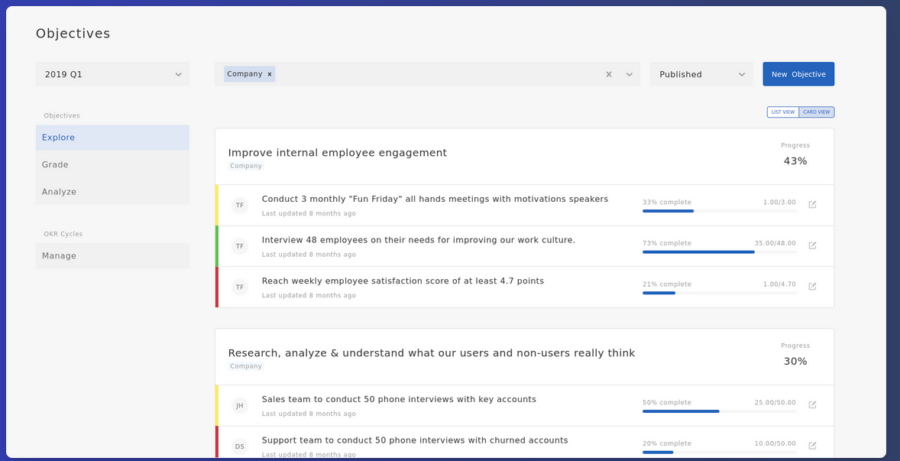Click the New Objective button

798,74
